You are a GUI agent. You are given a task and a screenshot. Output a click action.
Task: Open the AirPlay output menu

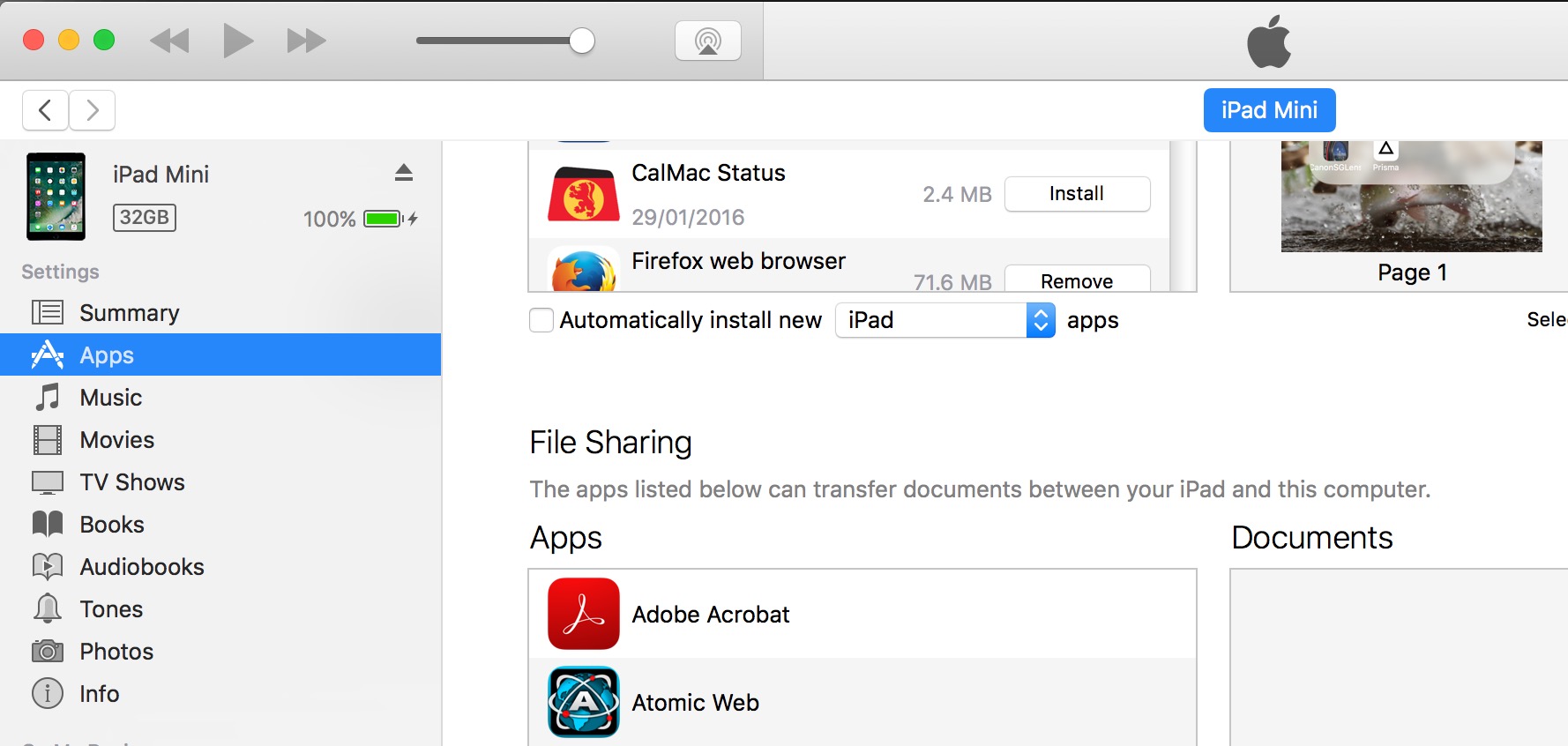coord(708,41)
